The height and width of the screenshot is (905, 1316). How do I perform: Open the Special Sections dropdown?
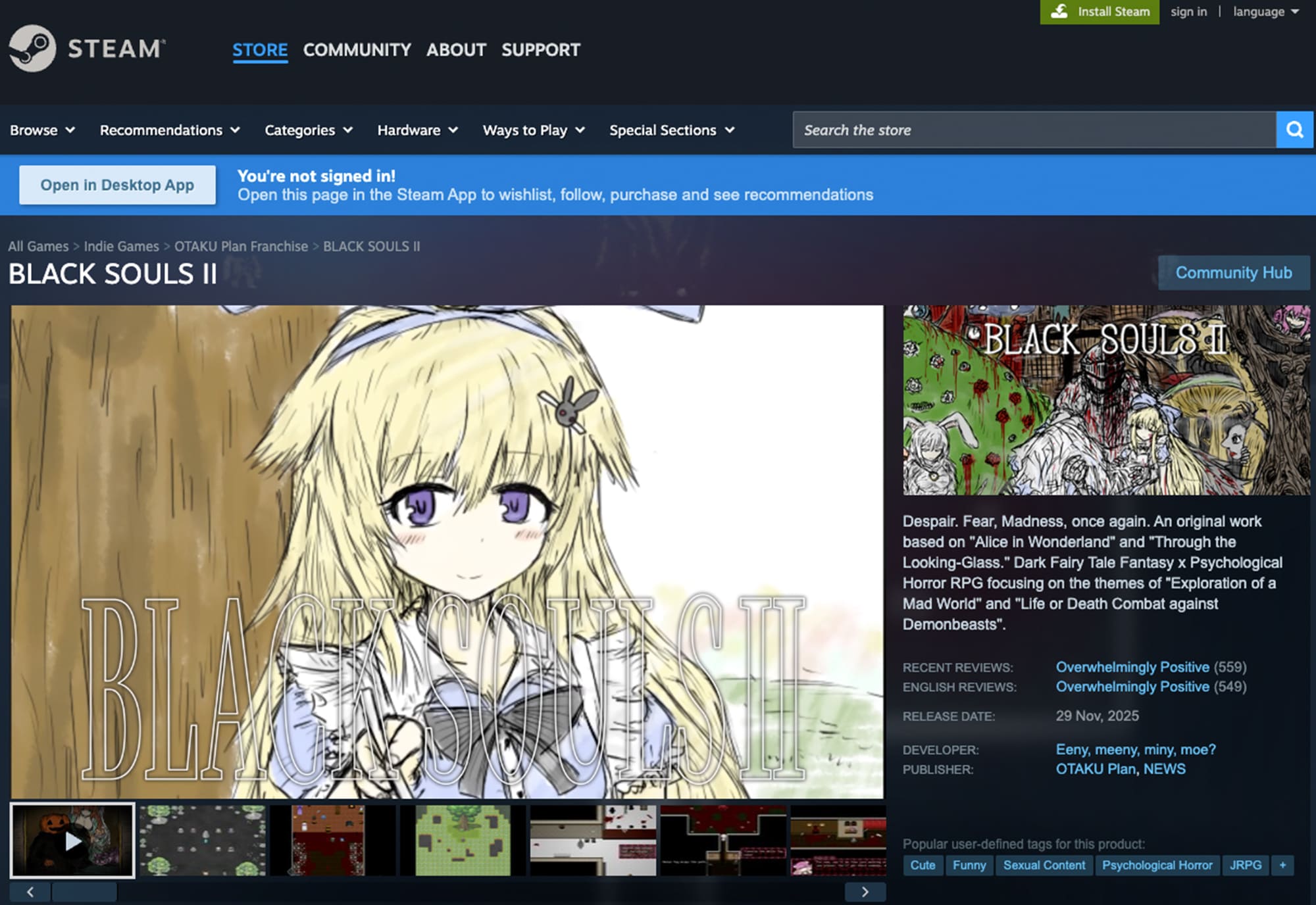(x=671, y=130)
